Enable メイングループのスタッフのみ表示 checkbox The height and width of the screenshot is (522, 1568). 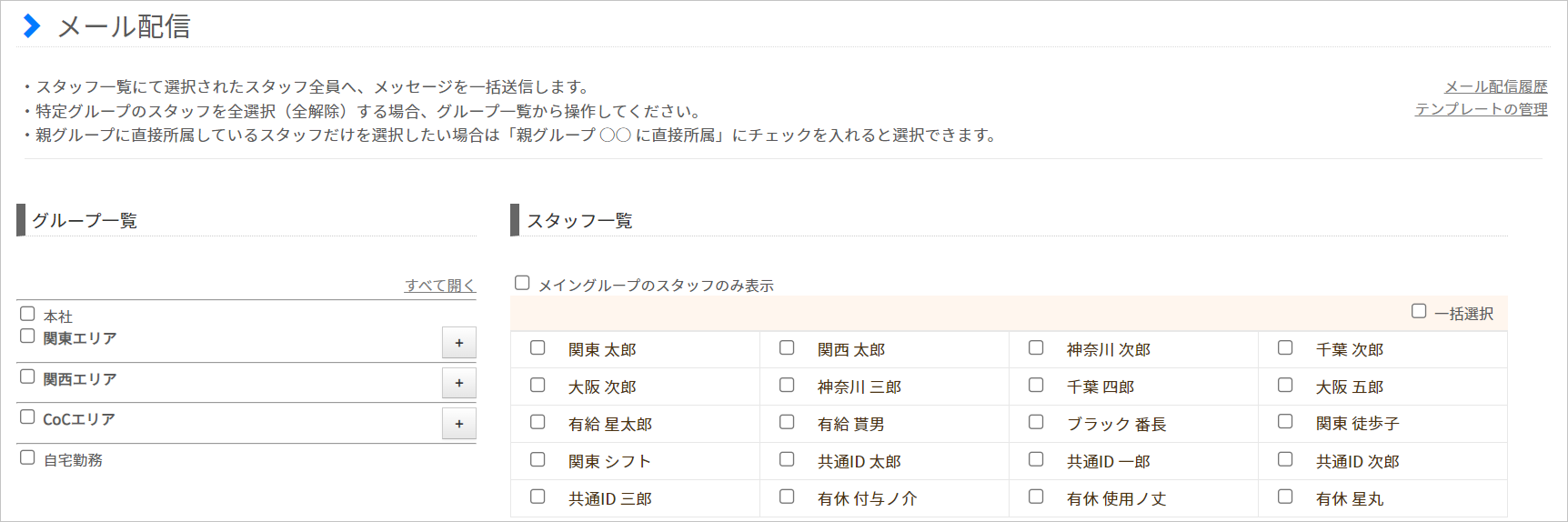click(522, 283)
